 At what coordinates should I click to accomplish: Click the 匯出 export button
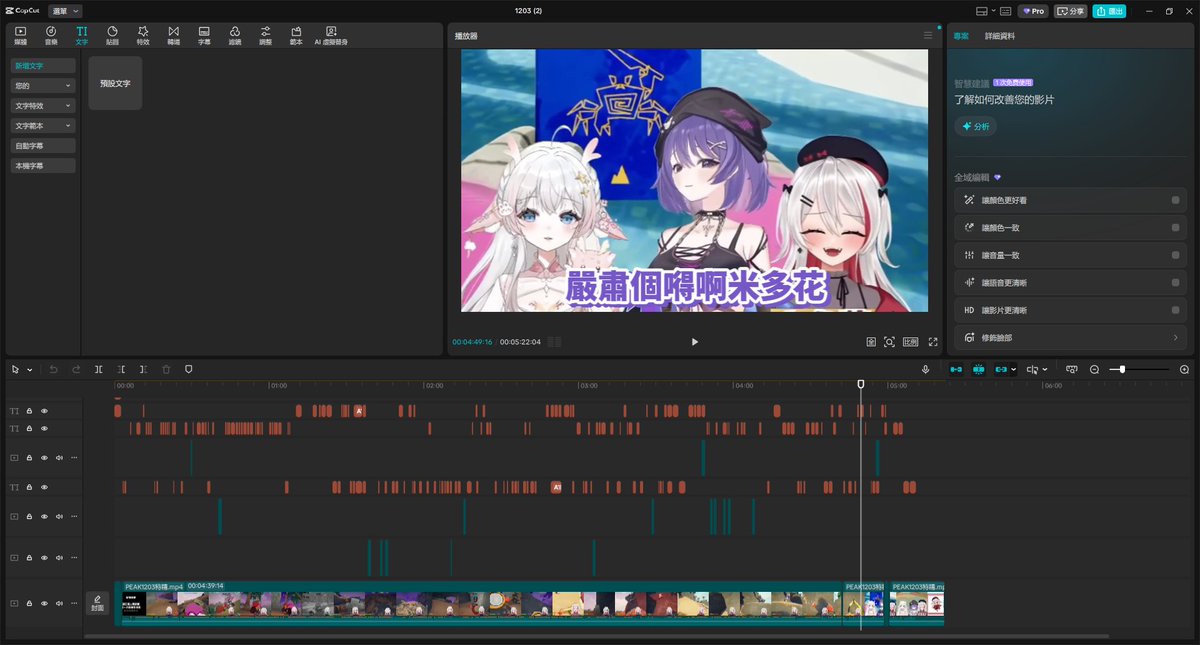coord(1109,11)
